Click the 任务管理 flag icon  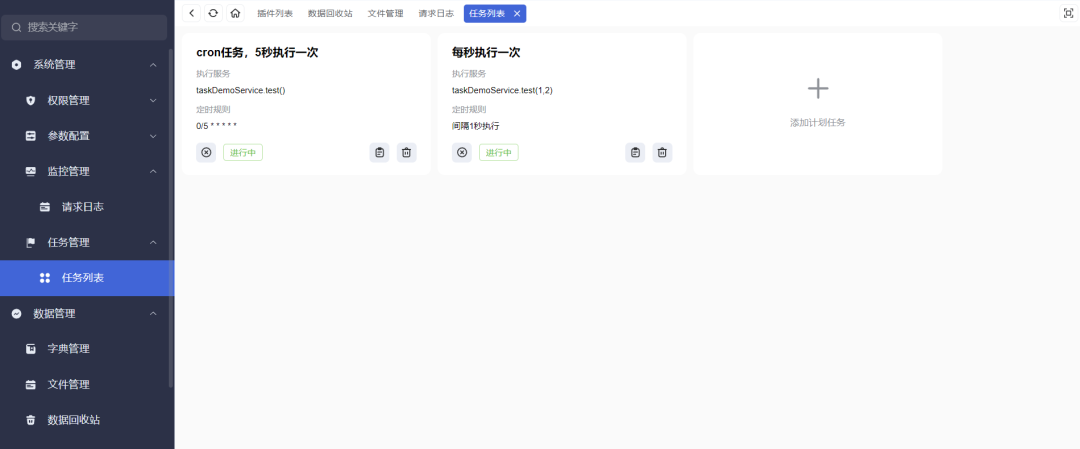point(30,242)
